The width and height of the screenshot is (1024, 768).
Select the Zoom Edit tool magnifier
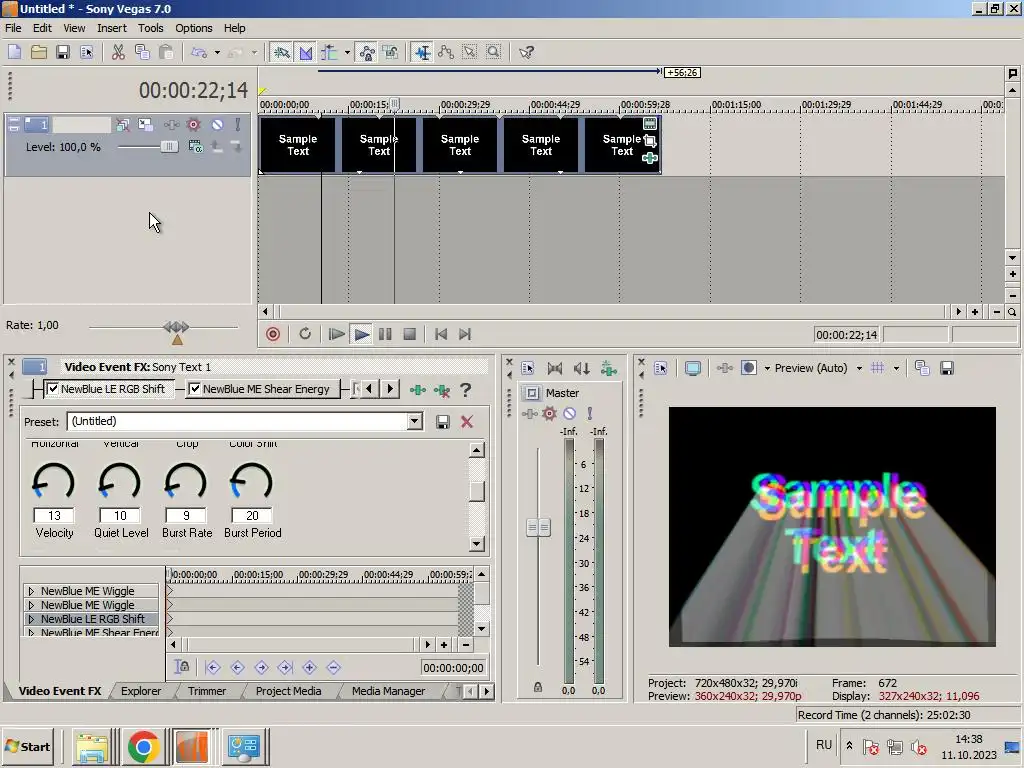coord(494,52)
